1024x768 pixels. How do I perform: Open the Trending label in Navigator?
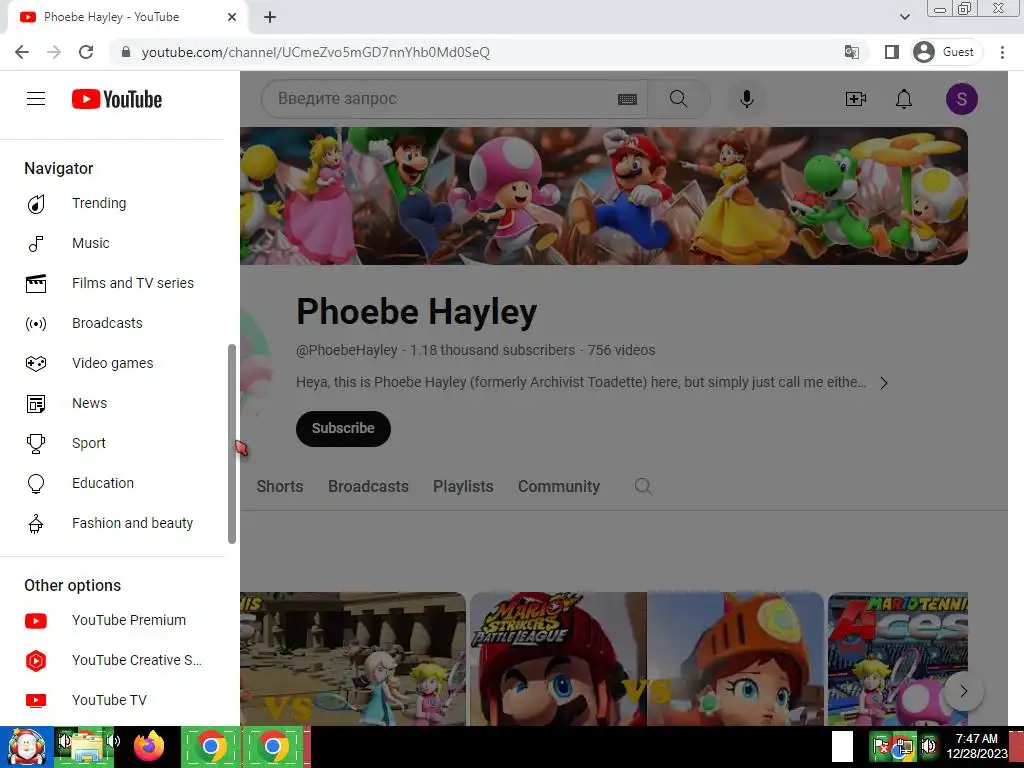tap(99, 204)
